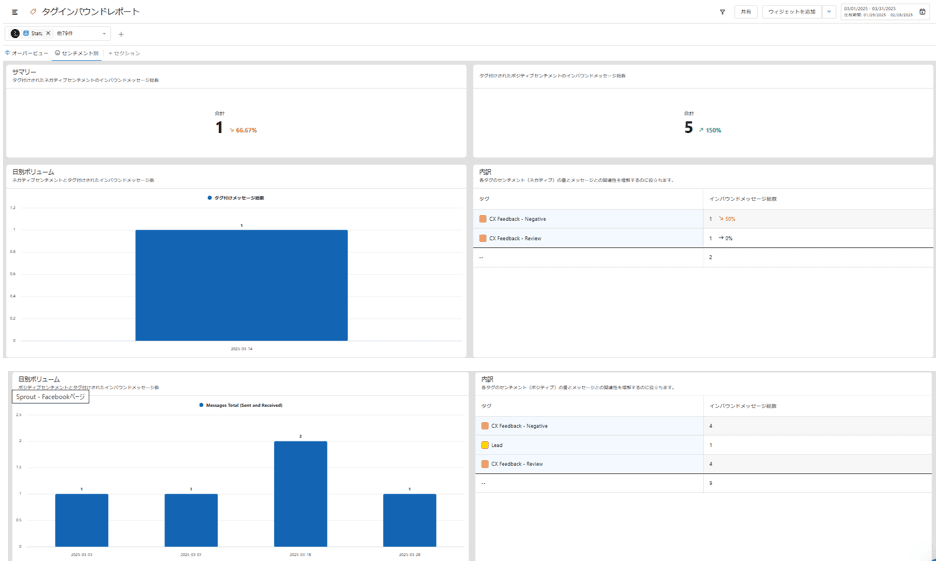Open the dropdown arrow next to ウィジェットを追加

pos(829,12)
